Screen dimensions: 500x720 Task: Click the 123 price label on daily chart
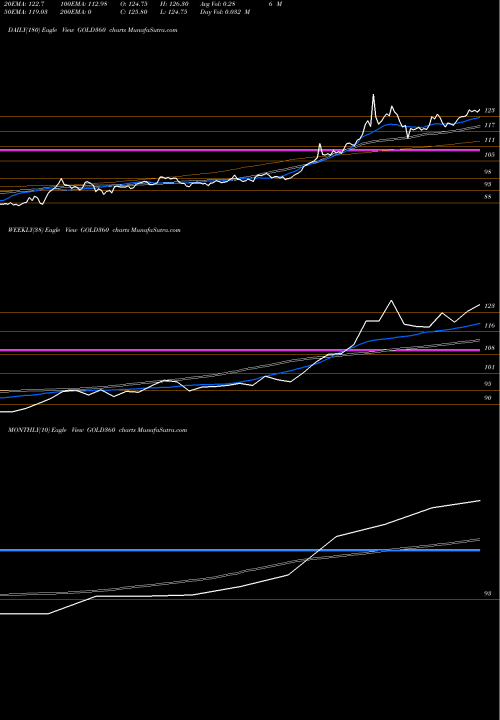(489, 111)
